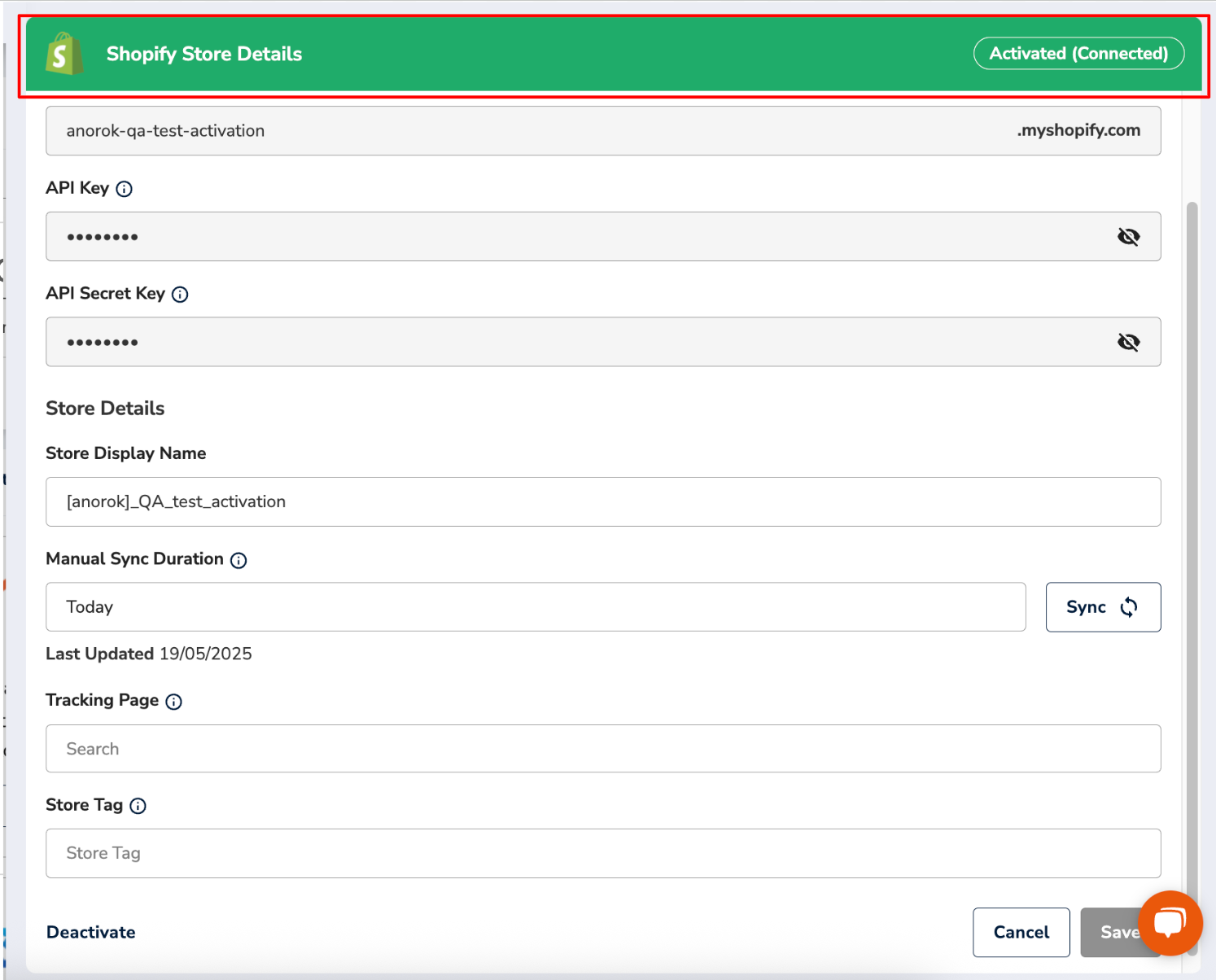Image resolution: width=1216 pixels, height=980 pixels.
Task: Click the vertical scrollbar of the dialog
Action: tap(1192, 578)
